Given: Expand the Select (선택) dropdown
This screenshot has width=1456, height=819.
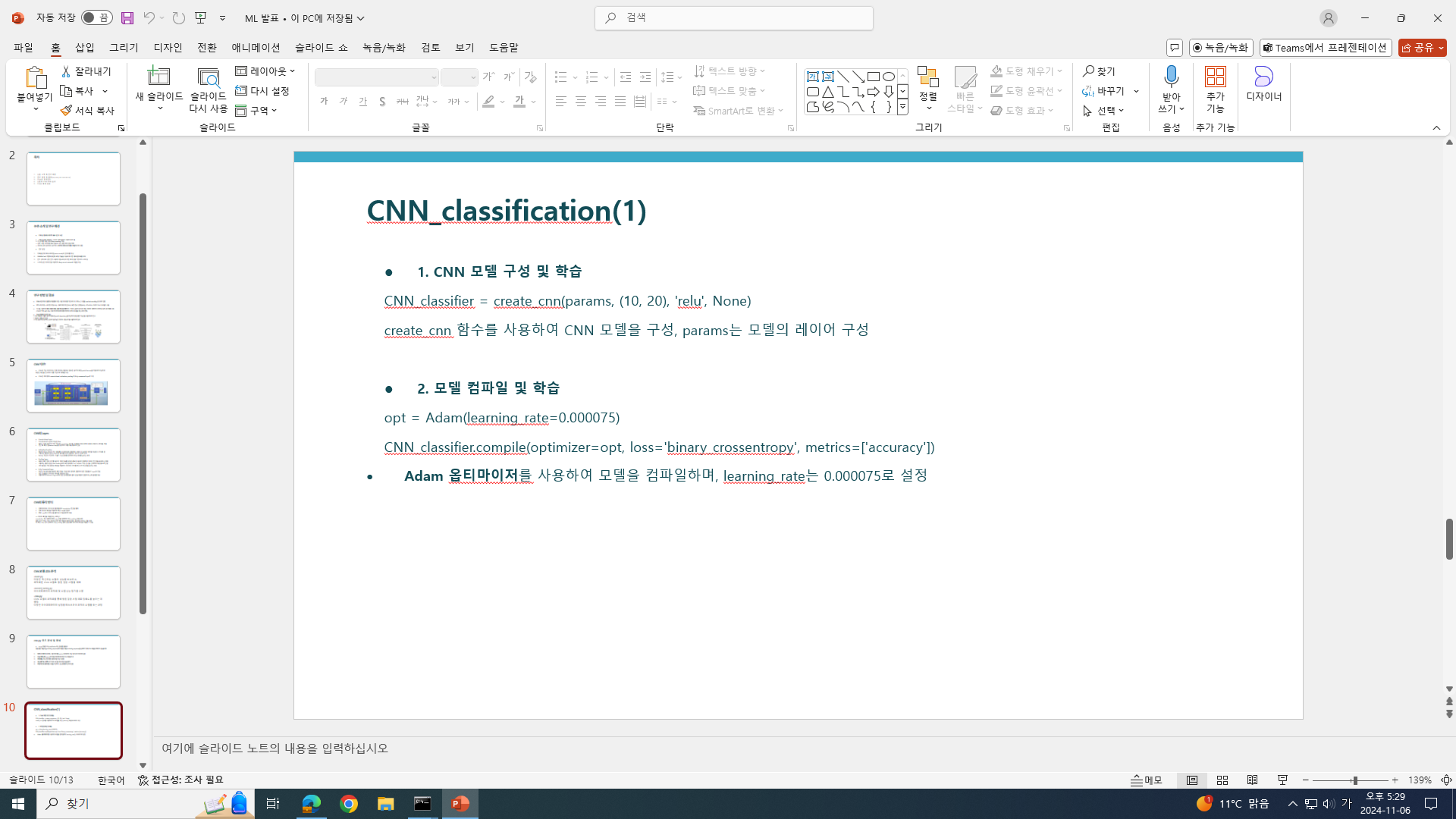Looking at the screenshot, I should click(x=1105, y=111).
